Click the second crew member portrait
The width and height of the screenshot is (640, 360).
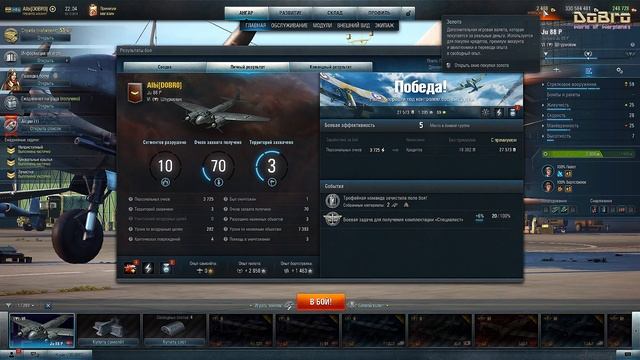tap(548, 186)
